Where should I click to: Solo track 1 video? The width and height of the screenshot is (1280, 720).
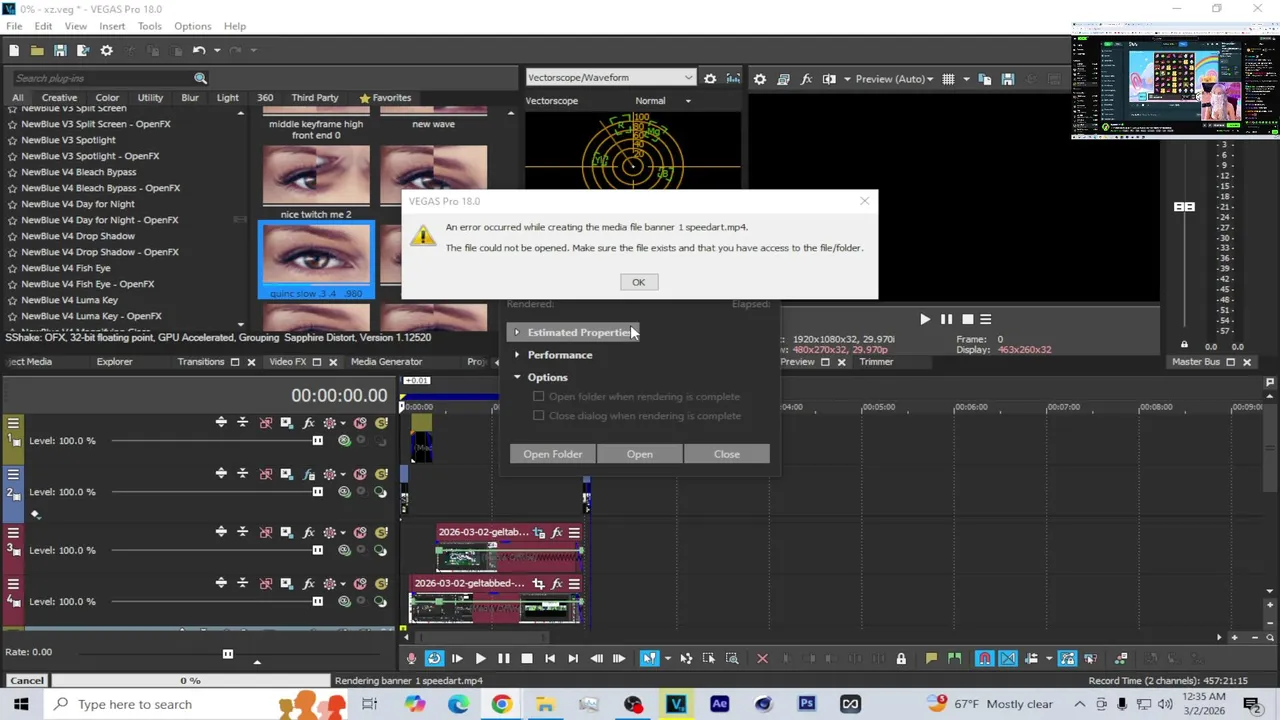point(381,423)
